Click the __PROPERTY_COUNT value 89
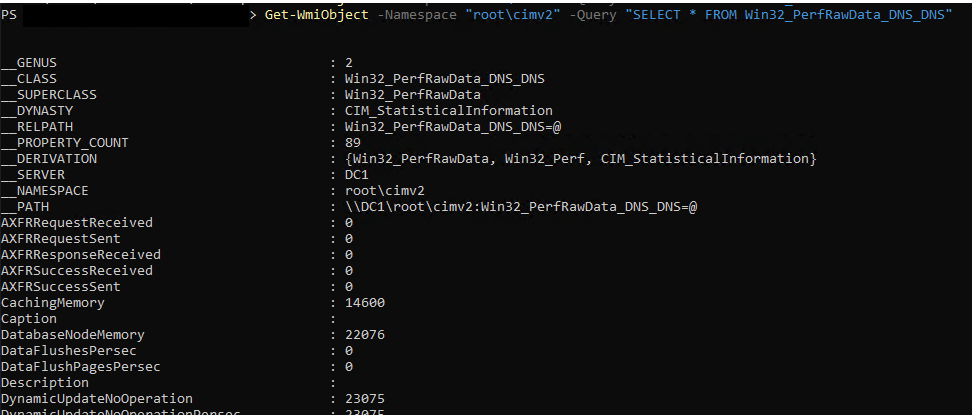This screenshot has height=415, width=972. (353, 143)
